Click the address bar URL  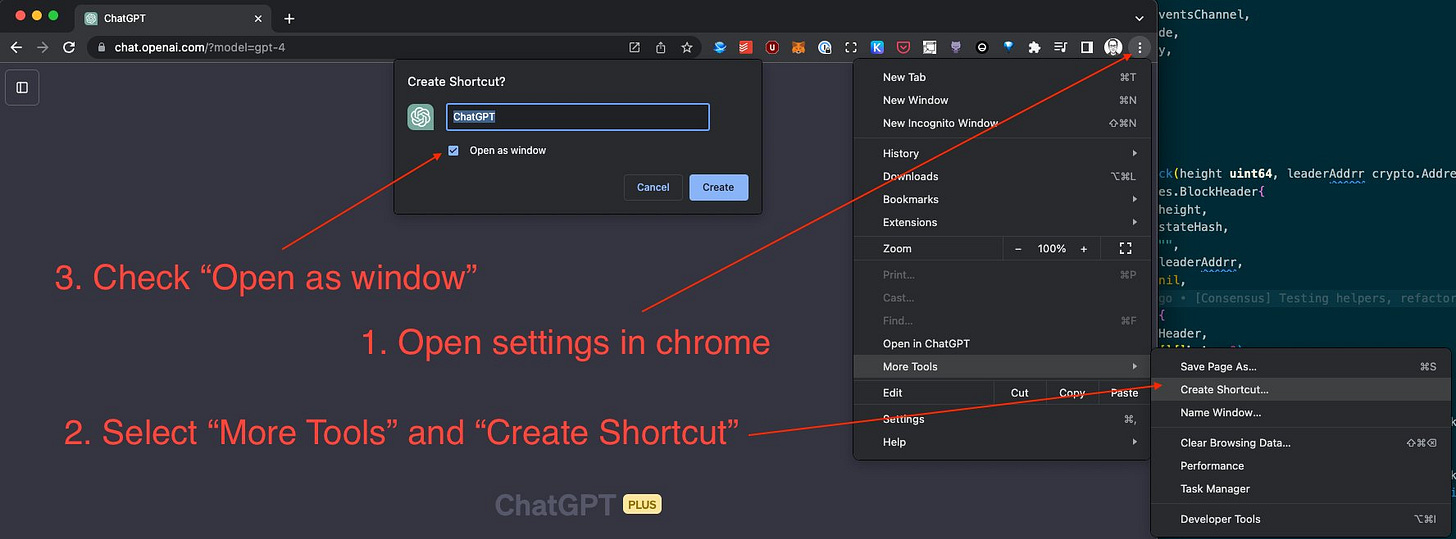pyautogui.click(x=200, y=47)
